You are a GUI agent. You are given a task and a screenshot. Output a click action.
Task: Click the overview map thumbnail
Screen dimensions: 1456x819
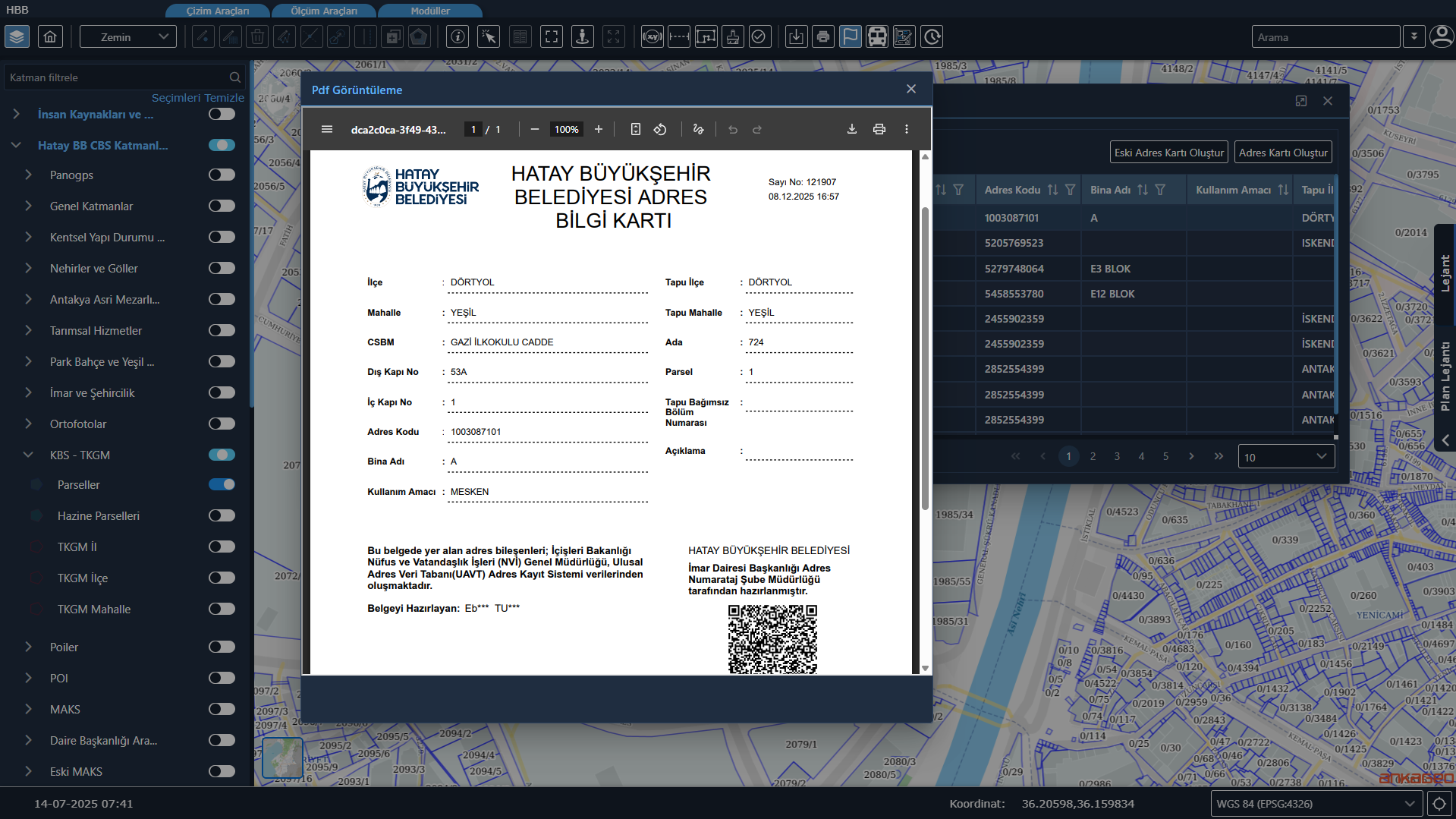(282, 758)
